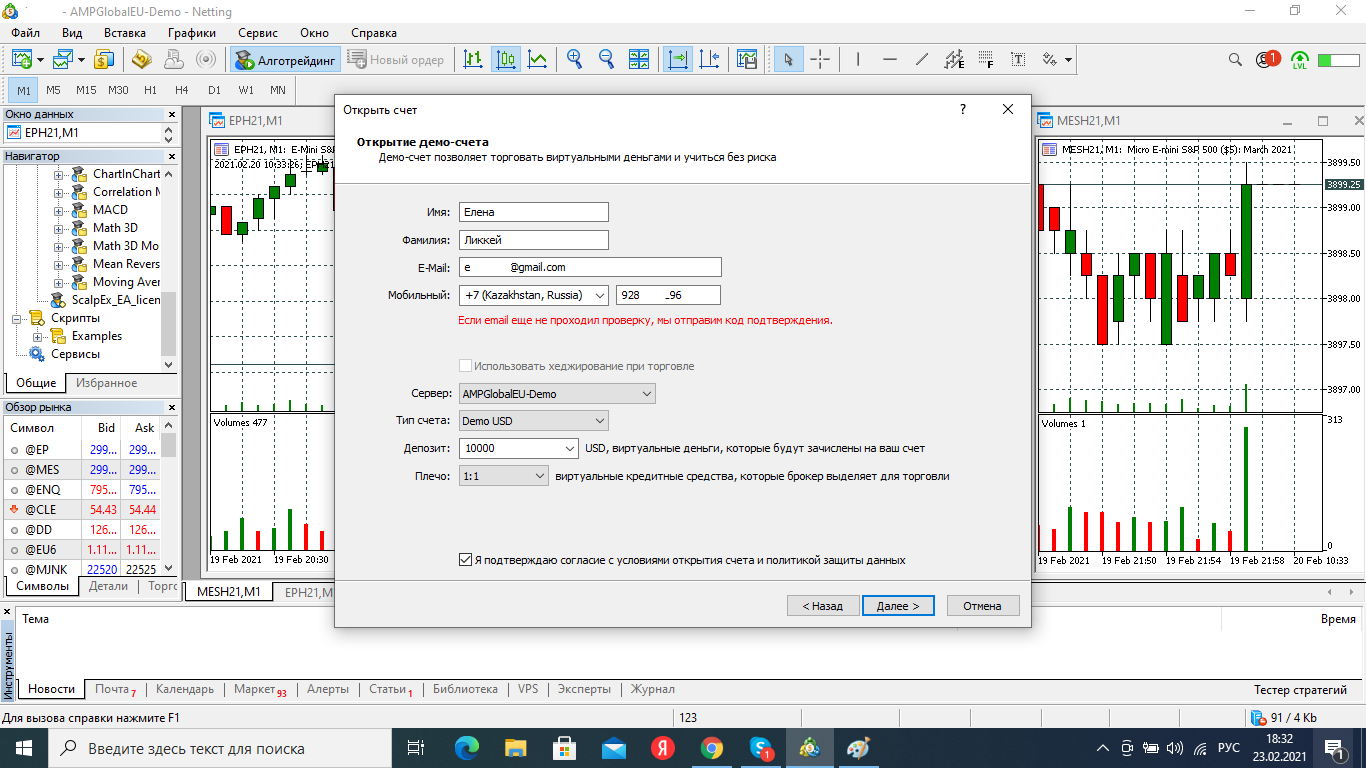Screen dimensions: 1366x768
Task: Click the Отмена button
Action: (983, 606)
